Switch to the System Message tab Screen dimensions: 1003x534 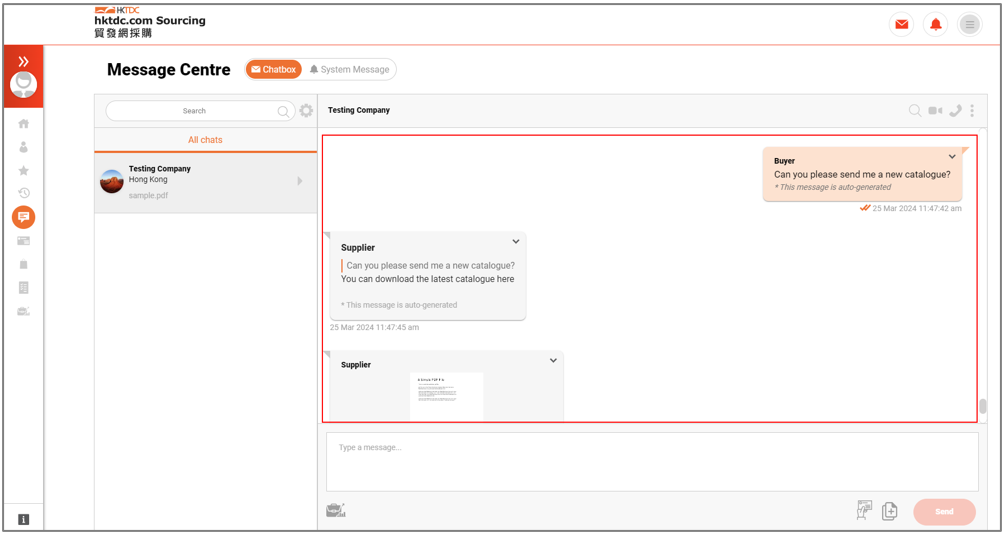pyautogui.click(x=349, y=70)
